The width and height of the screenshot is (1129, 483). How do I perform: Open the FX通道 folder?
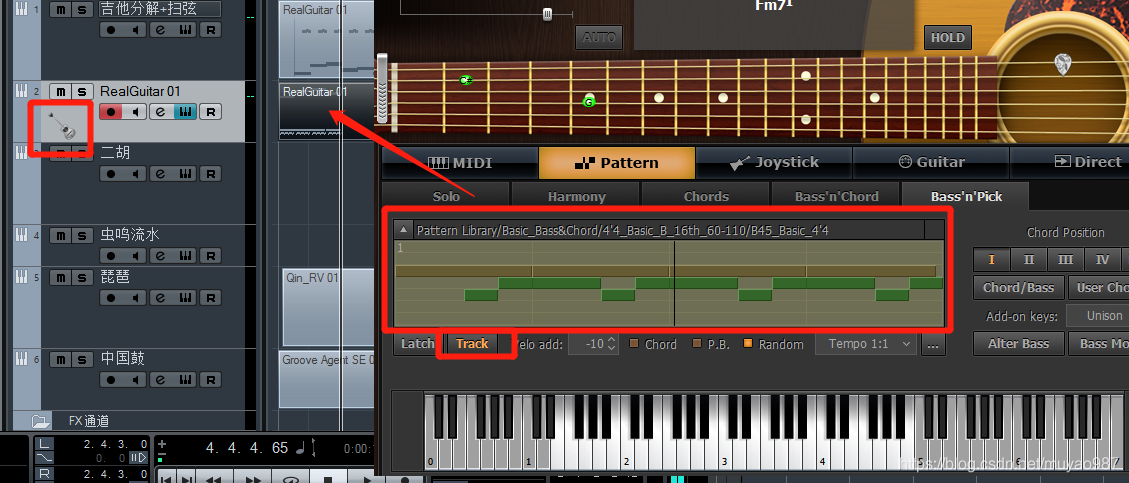point(41,421)
